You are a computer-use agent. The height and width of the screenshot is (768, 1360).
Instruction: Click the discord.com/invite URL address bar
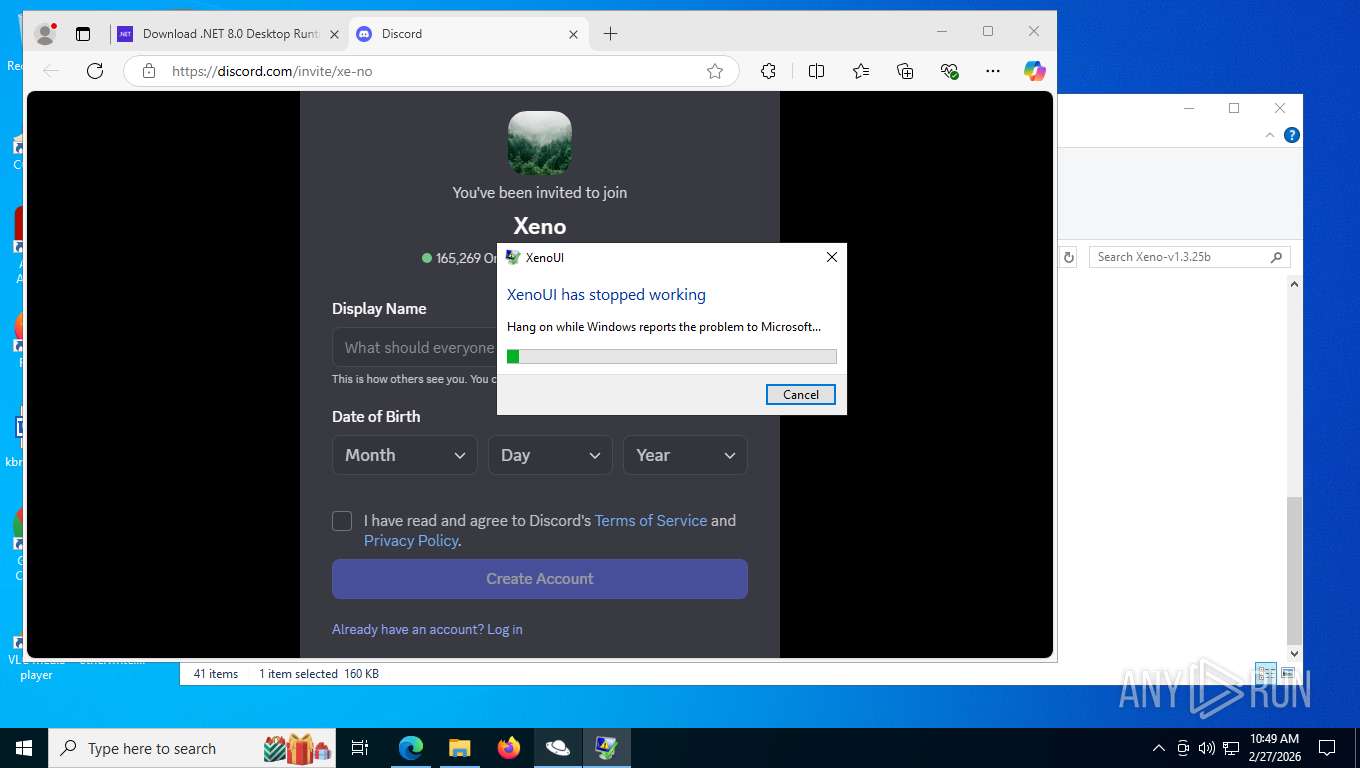pos(430,71)
